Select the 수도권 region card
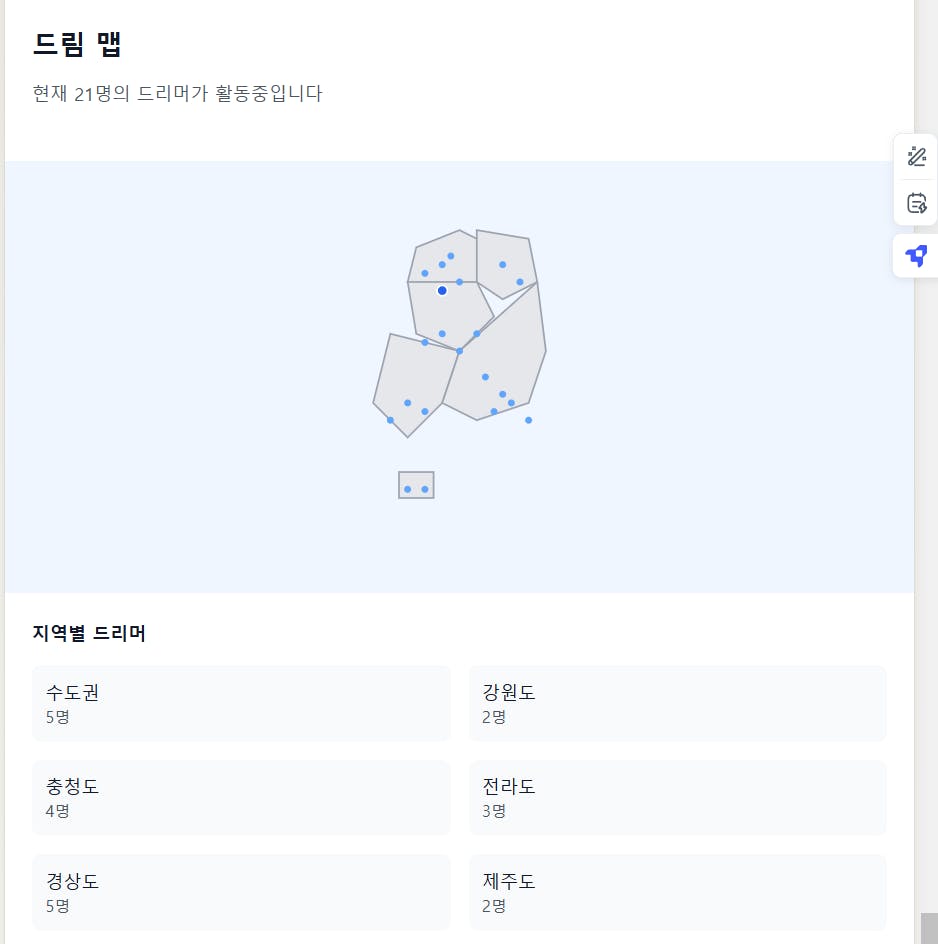938x944 pixels. click(241, 703)
